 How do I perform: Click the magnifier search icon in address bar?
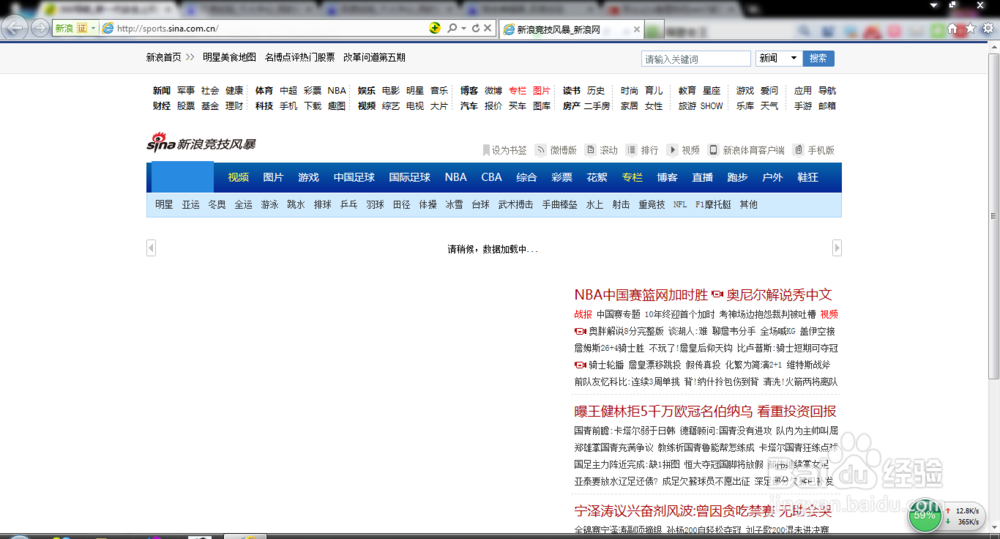(452, 28)
